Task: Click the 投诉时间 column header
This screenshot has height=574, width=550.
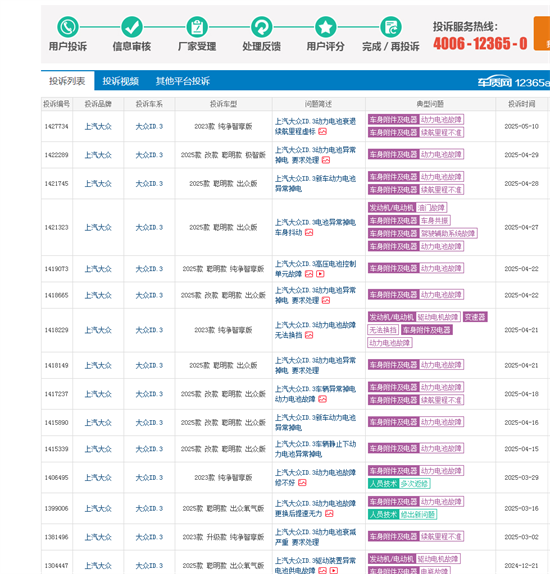Action: click(x=521, y=104)
